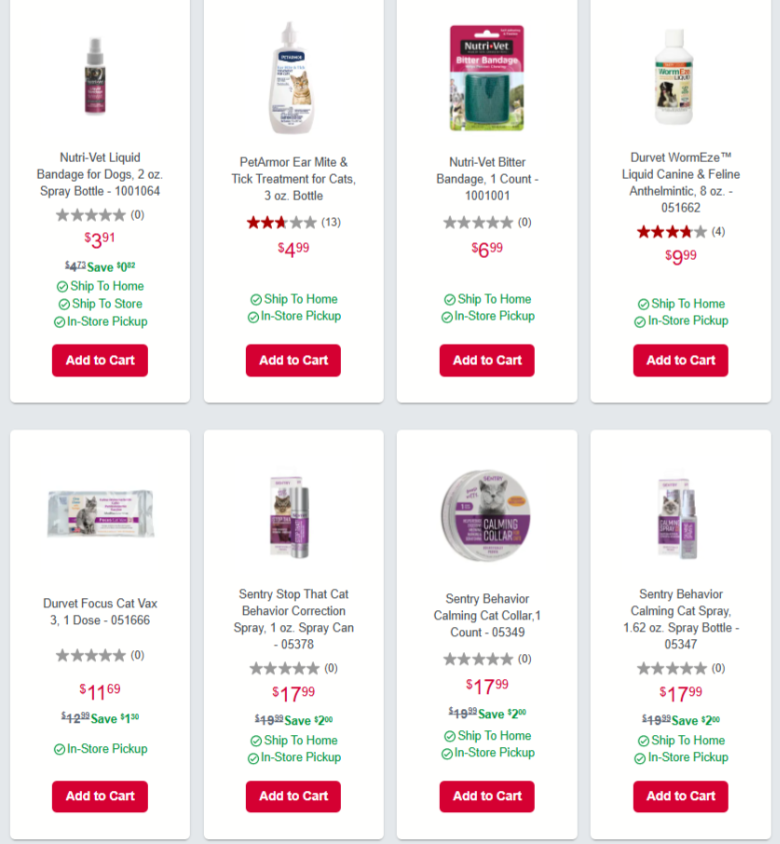780x844 pixels.
Task: Click the Sentry Stop That Cat spray image
Action: point(290,517)
